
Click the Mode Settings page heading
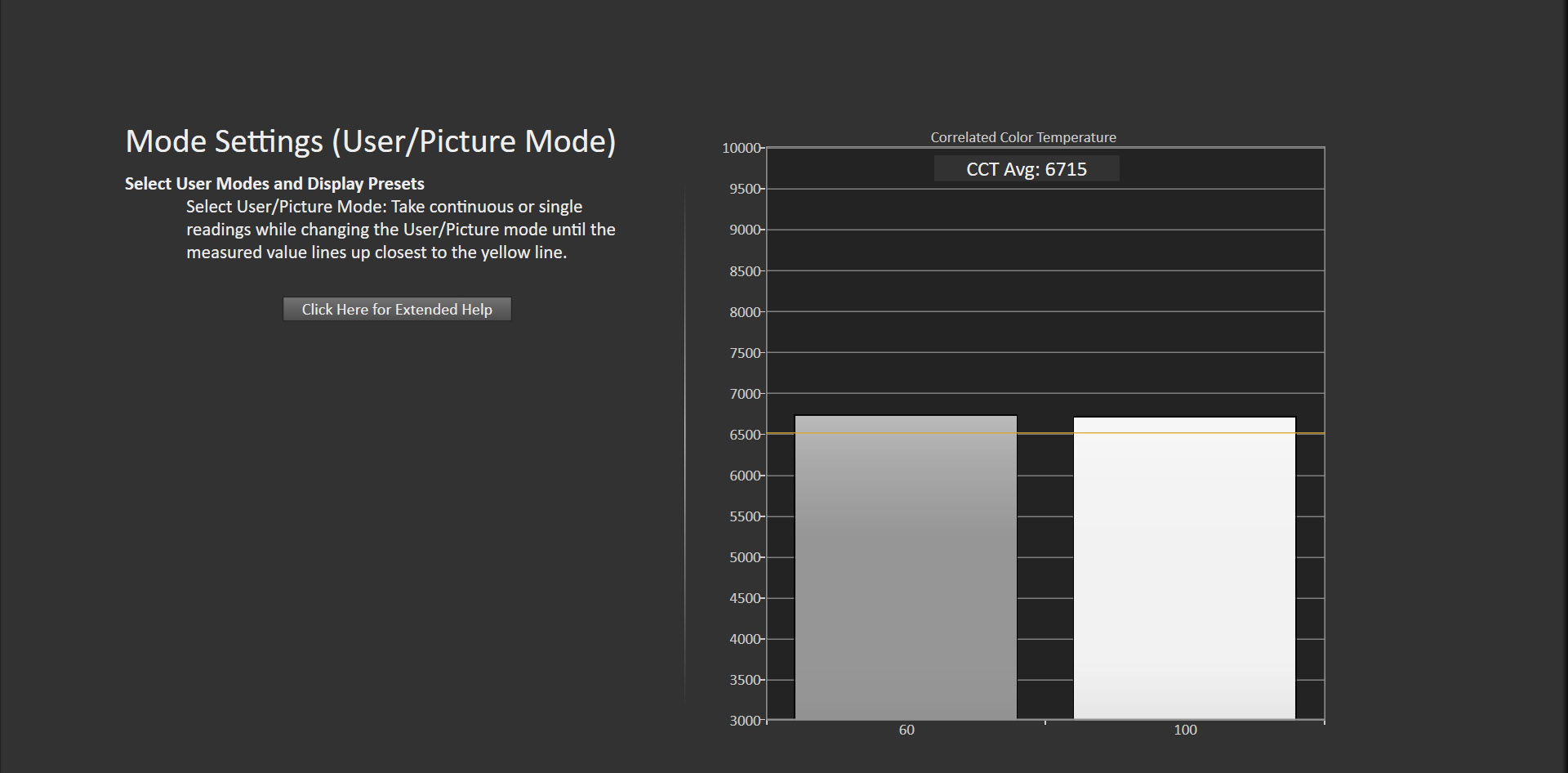[x=370, y=141]
